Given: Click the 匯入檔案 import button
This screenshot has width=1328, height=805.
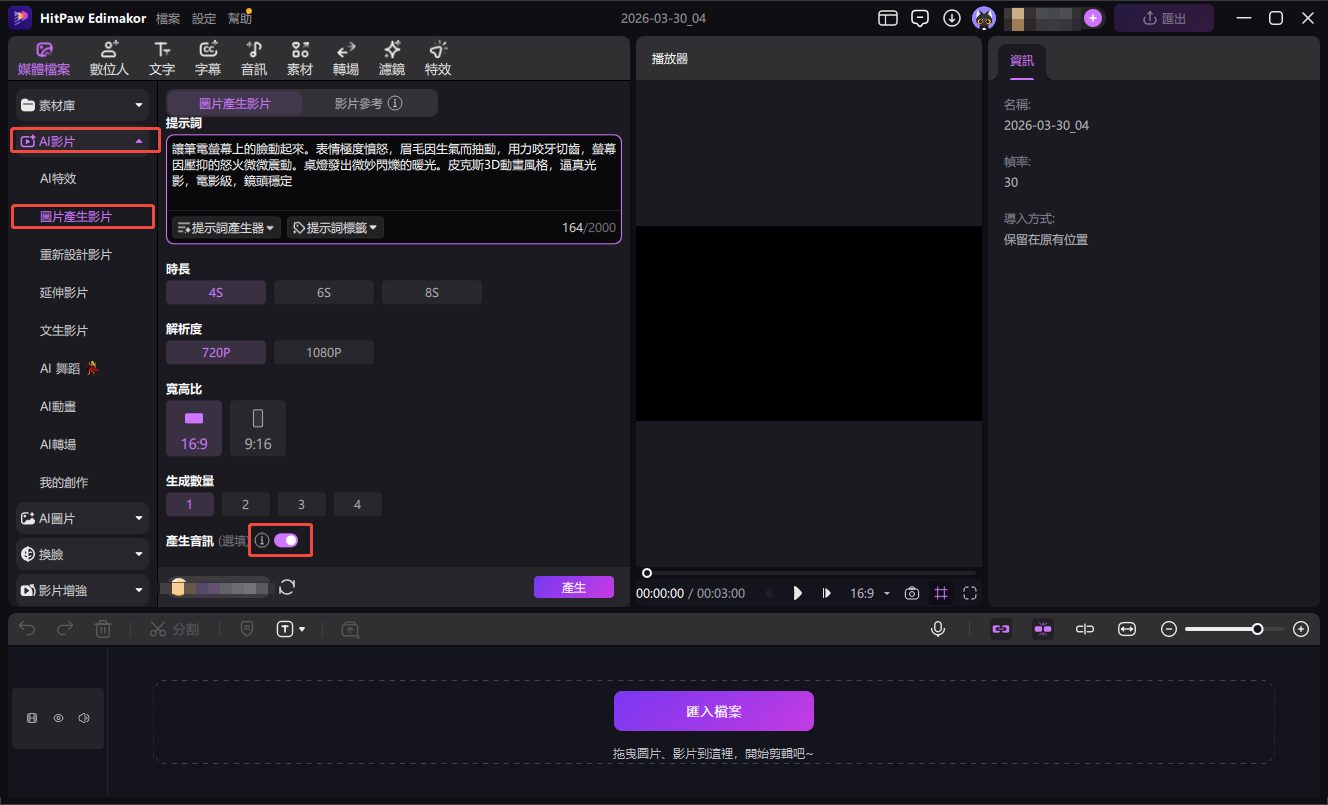Looking at the screenshot, I should point(713,710).
